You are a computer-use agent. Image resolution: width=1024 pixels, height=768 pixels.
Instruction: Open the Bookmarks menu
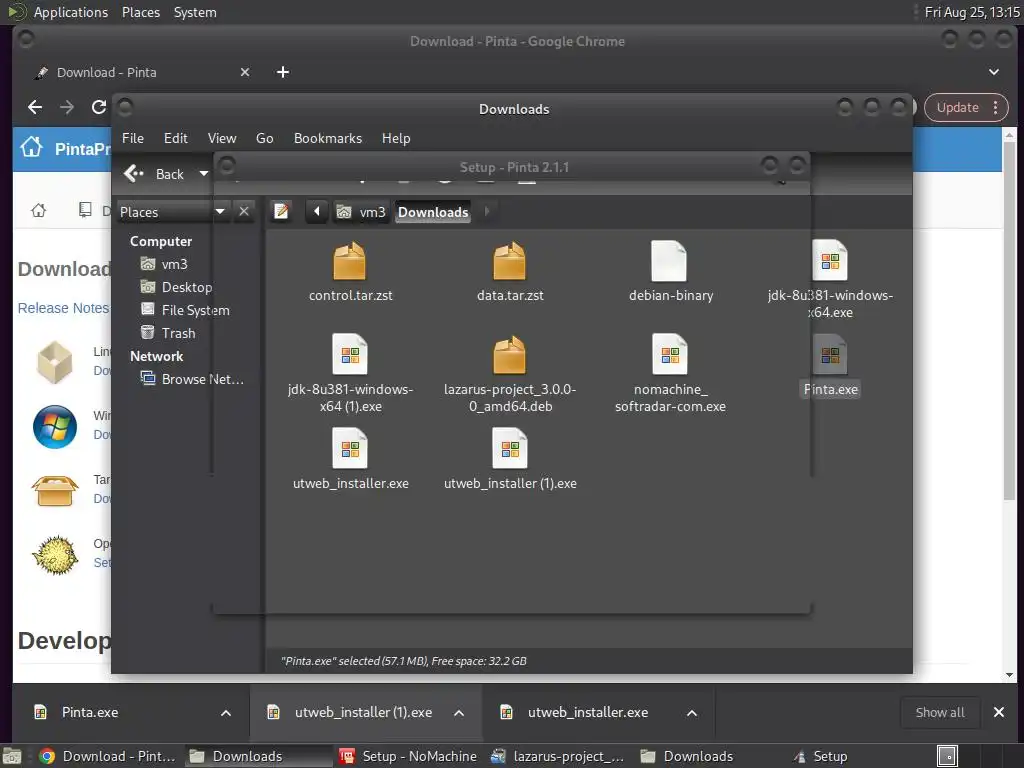pyautogui.click(x=328, y=138)
